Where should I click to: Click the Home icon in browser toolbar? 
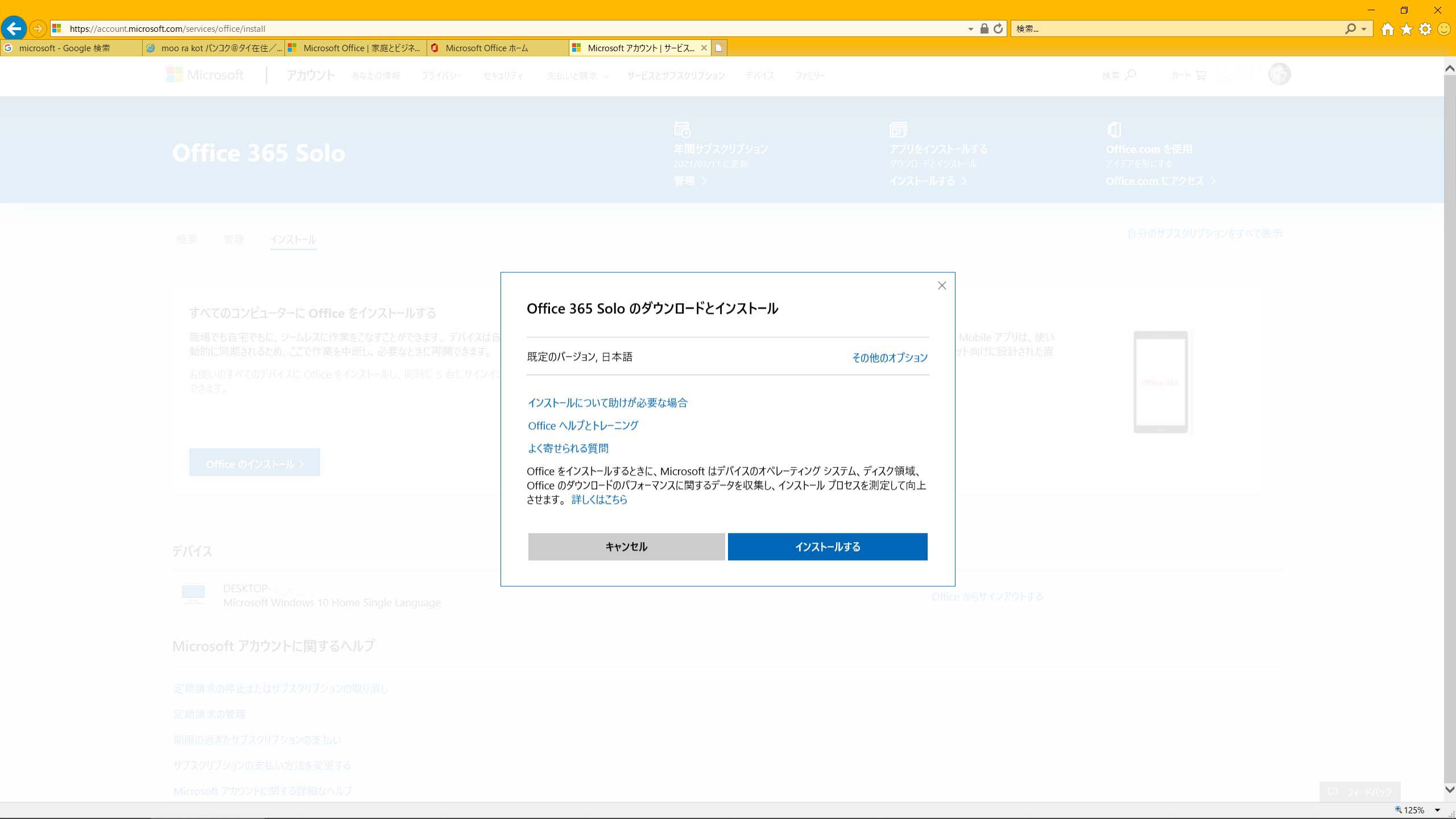(x=1387, y=29)
